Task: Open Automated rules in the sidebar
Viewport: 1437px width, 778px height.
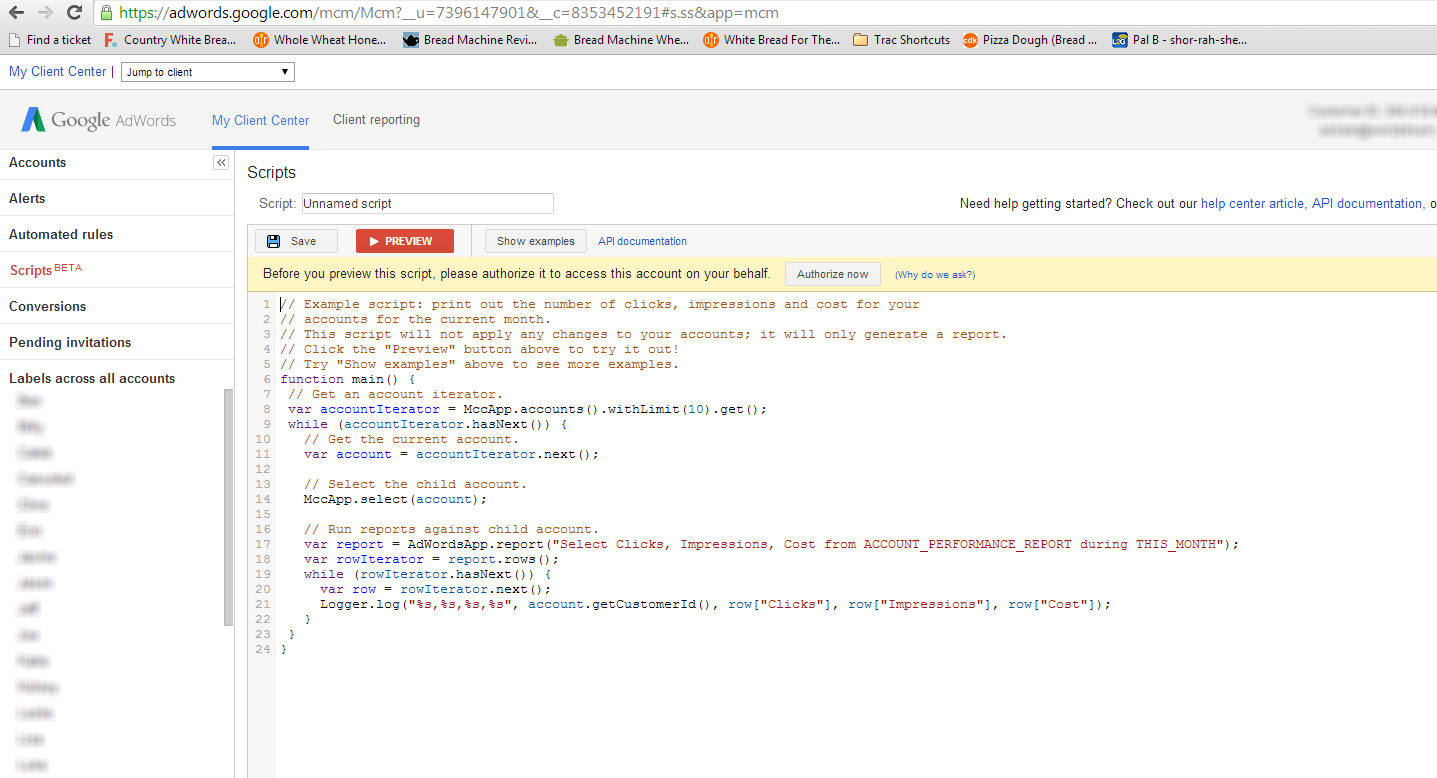Action: (61, 234)
